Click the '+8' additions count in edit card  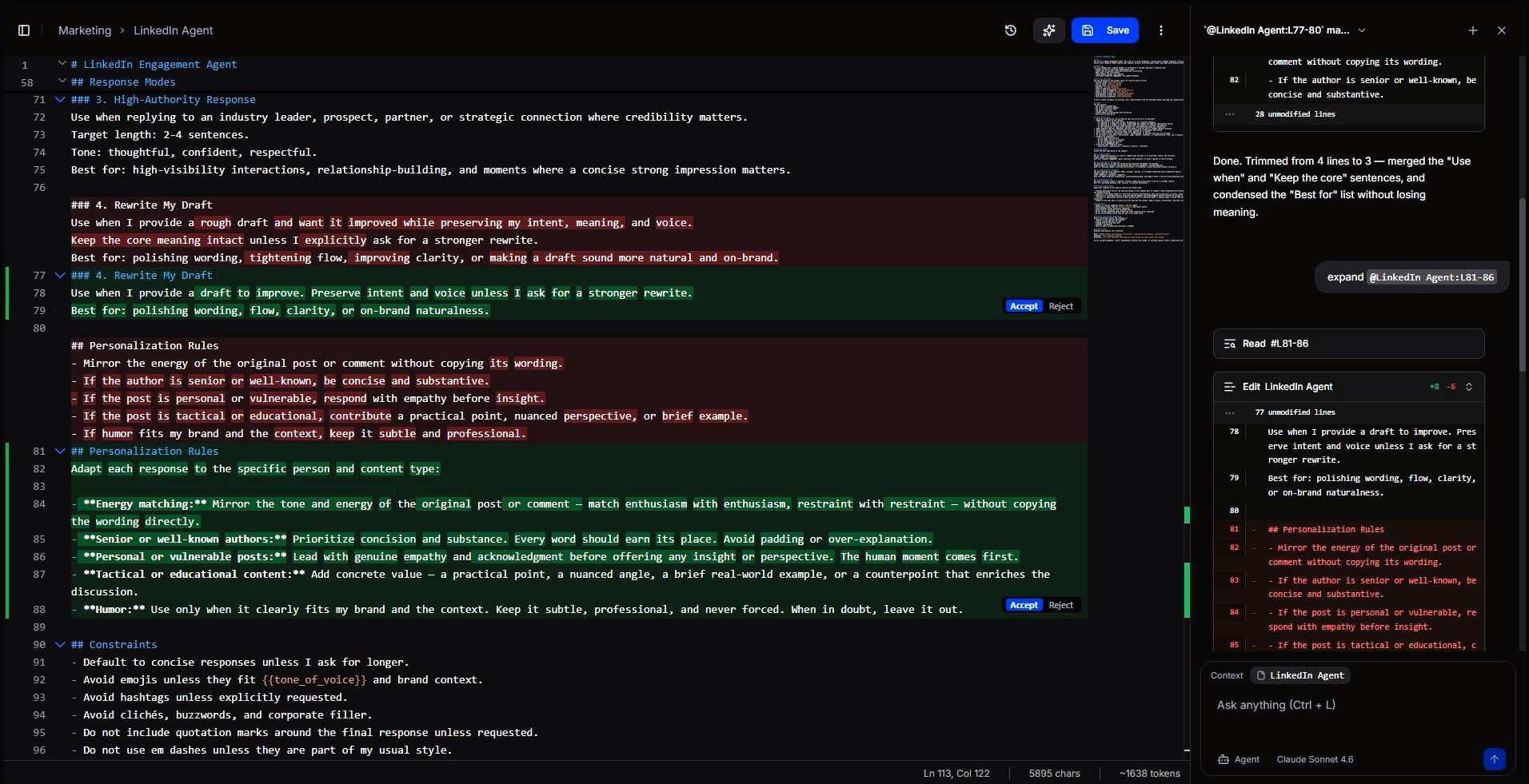click(1435, 387)
